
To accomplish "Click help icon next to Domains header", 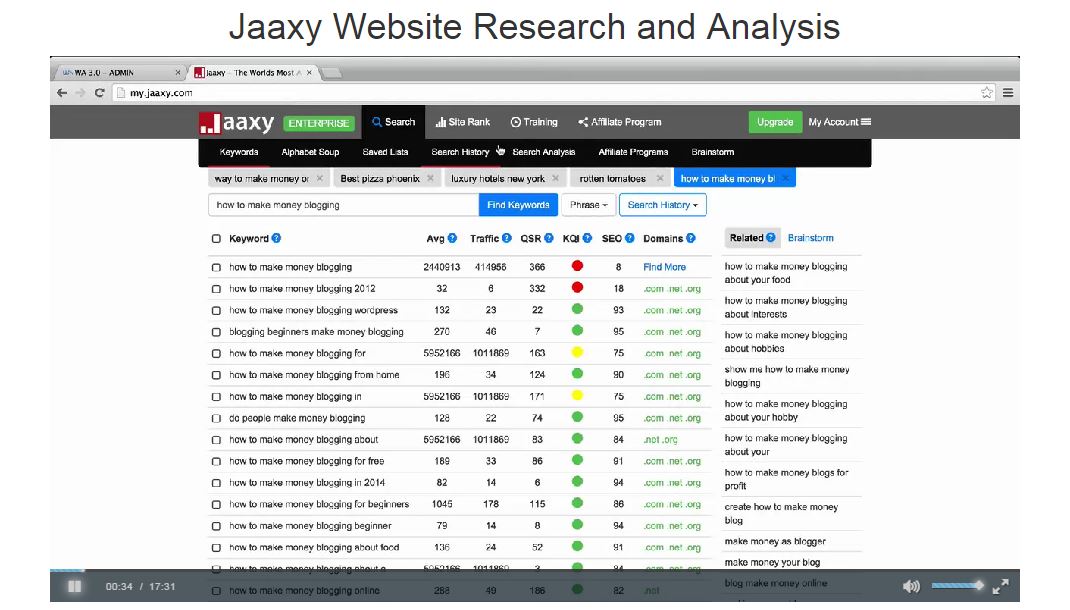I will pos(691,238).
